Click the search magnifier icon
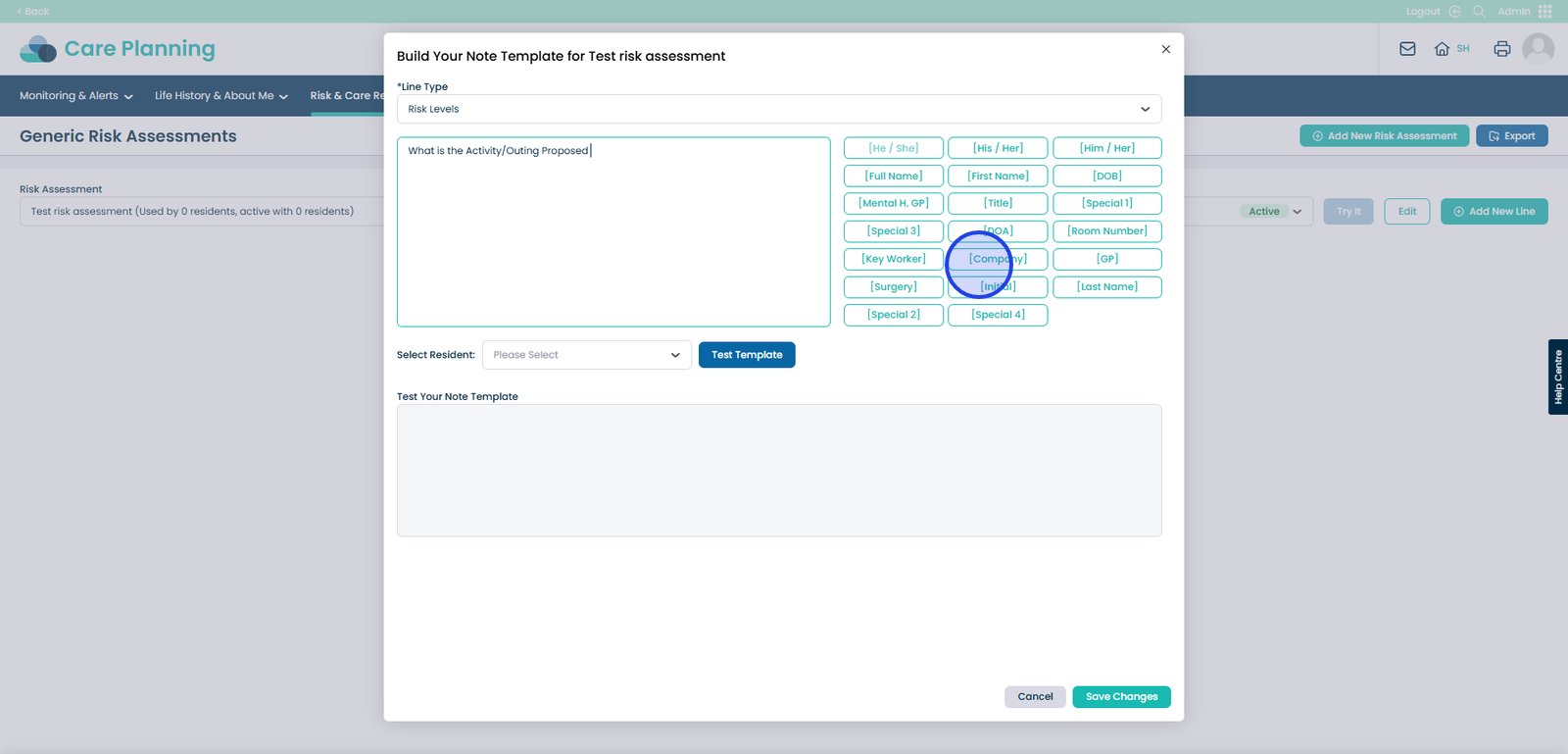1568x754 pixels. coord(1480,12)
